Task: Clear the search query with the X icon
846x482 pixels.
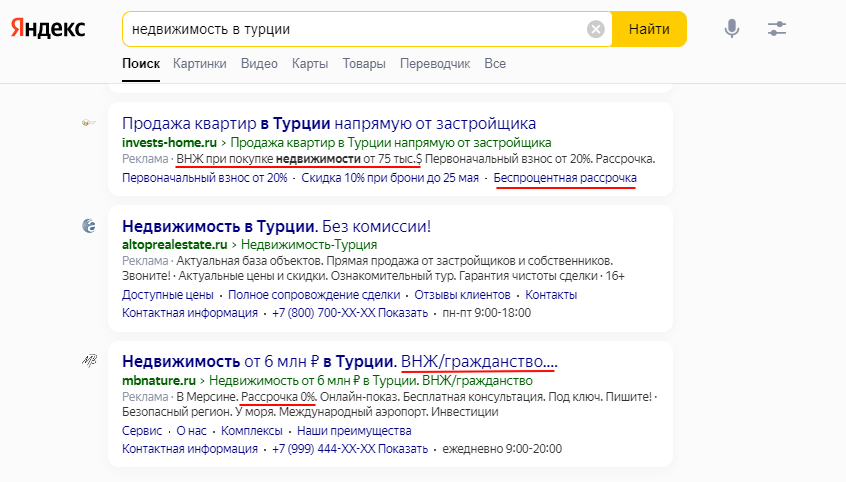Action: pyautogui.click(x=596, y=29)
